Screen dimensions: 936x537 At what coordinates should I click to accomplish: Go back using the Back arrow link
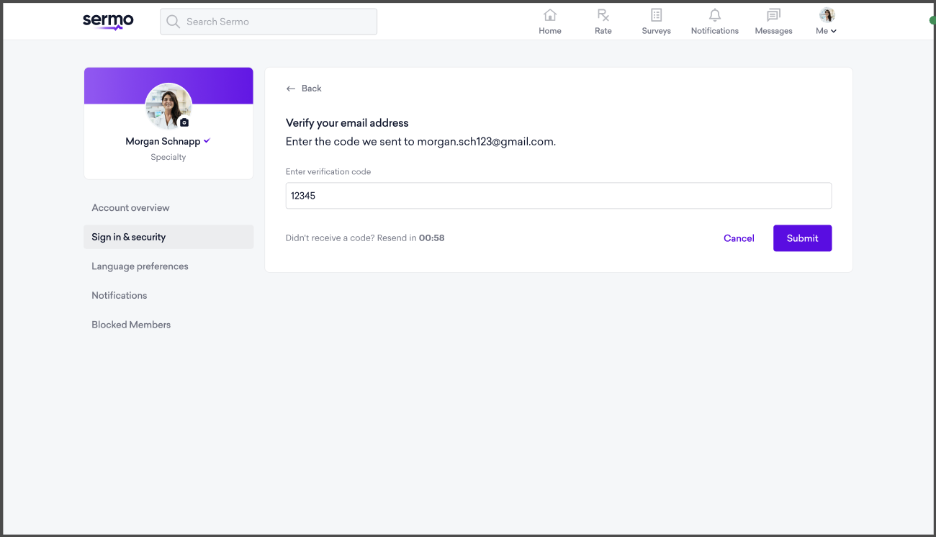(x=303, y=88)
